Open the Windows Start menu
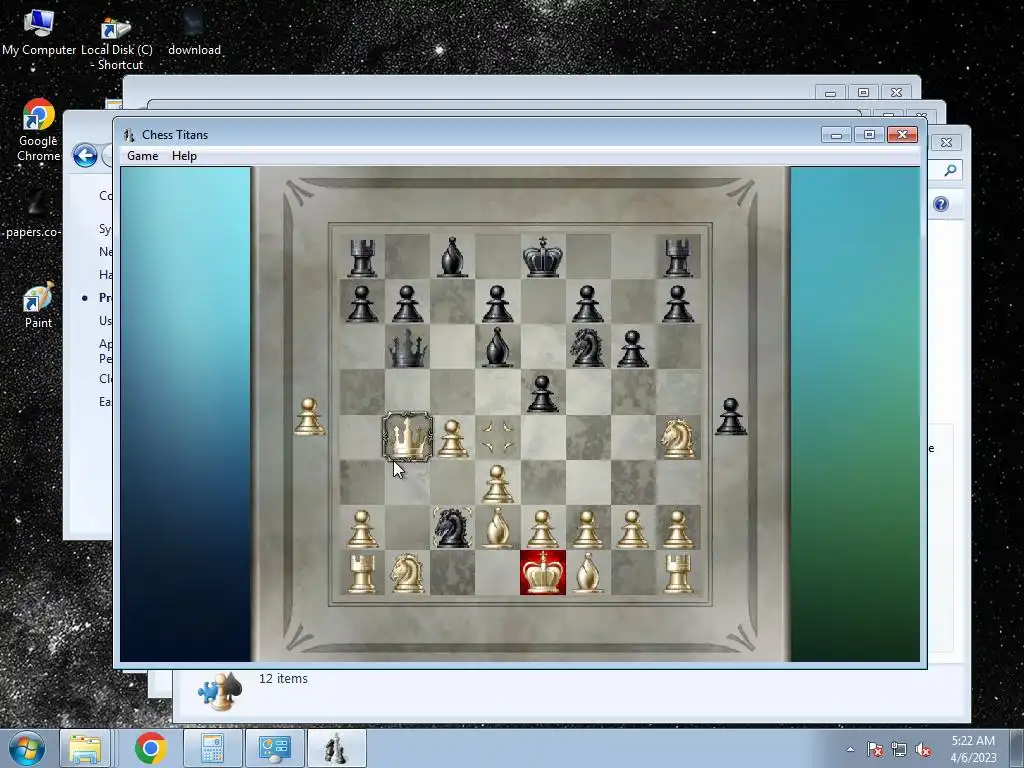The image size is (1024, 768). (27, 748)
